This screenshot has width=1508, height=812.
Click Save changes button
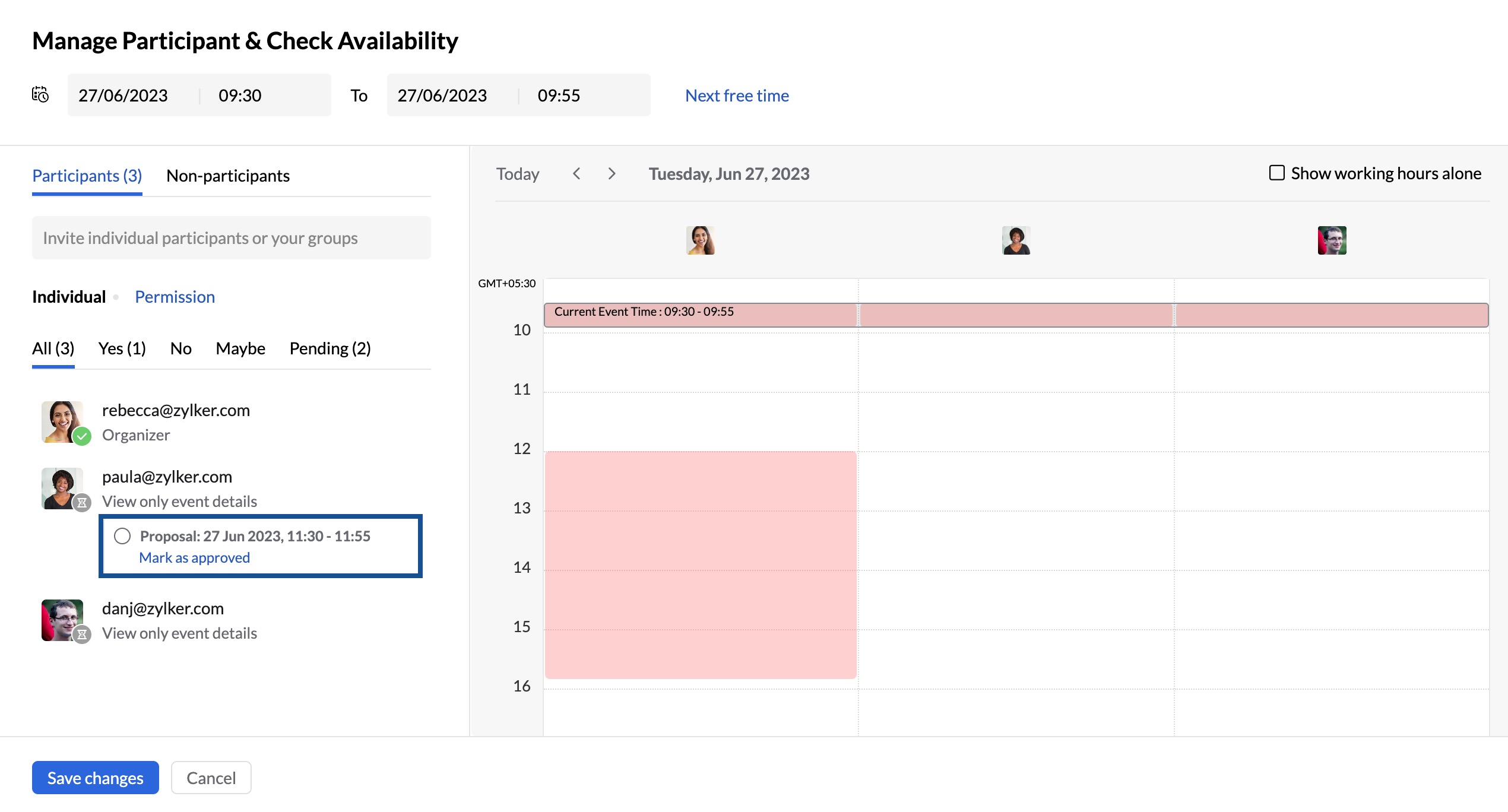click(x=96, y=778)
